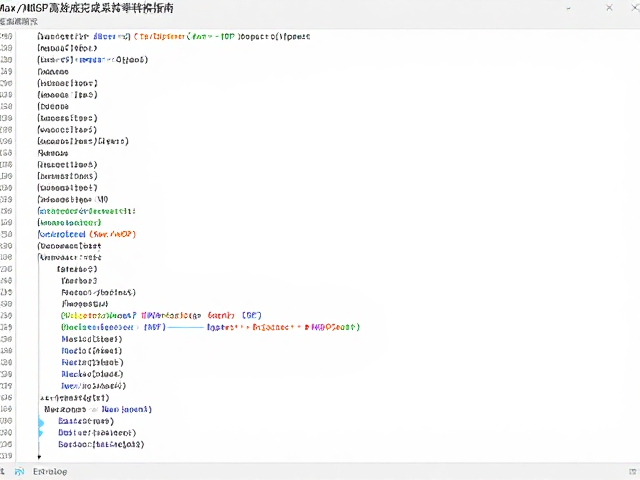This screenshot has height=480, width=640.
Task: Minimize the Max/MSP guide window
Action: point(568,8)
